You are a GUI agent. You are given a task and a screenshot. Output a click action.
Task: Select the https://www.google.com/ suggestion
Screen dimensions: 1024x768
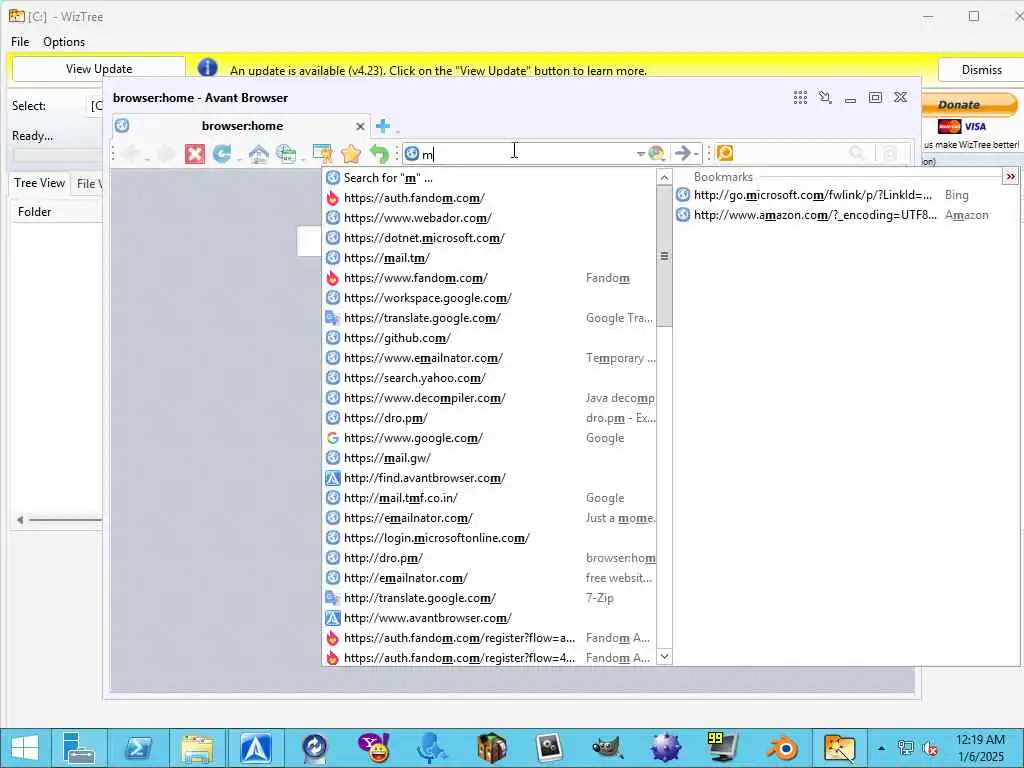pyautogui.click(x=490, y=438)
